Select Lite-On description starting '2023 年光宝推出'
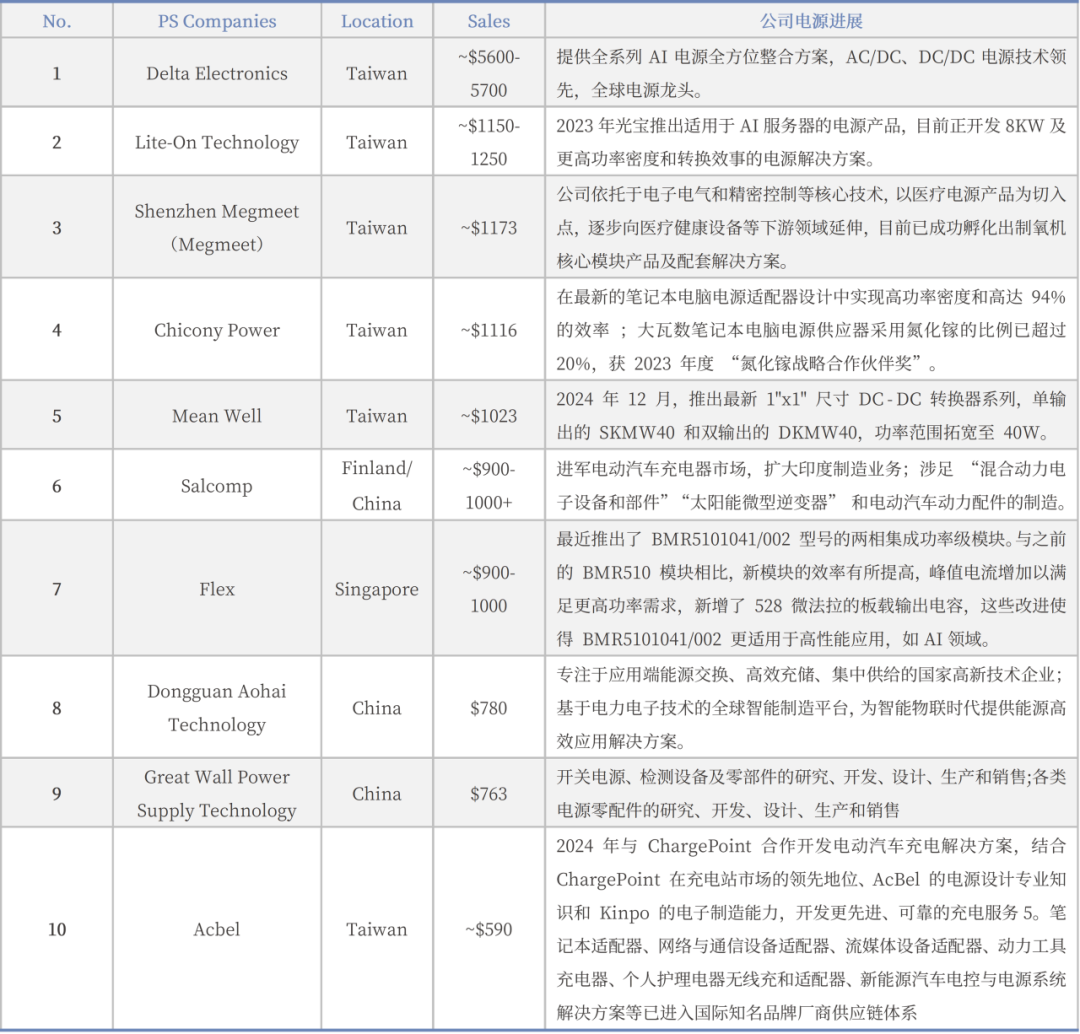The height and width of the screenshot is (1034, 1080). click(811, 142)
